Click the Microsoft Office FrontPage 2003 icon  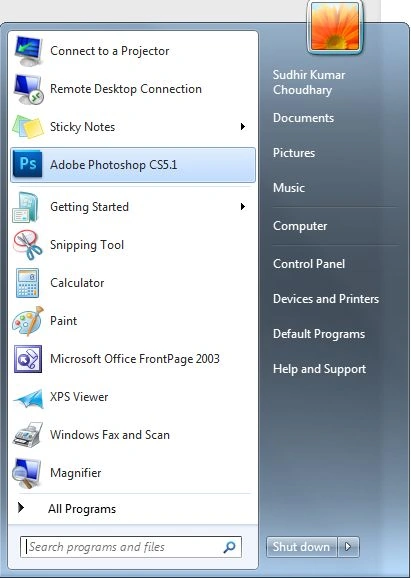point(28,359)
